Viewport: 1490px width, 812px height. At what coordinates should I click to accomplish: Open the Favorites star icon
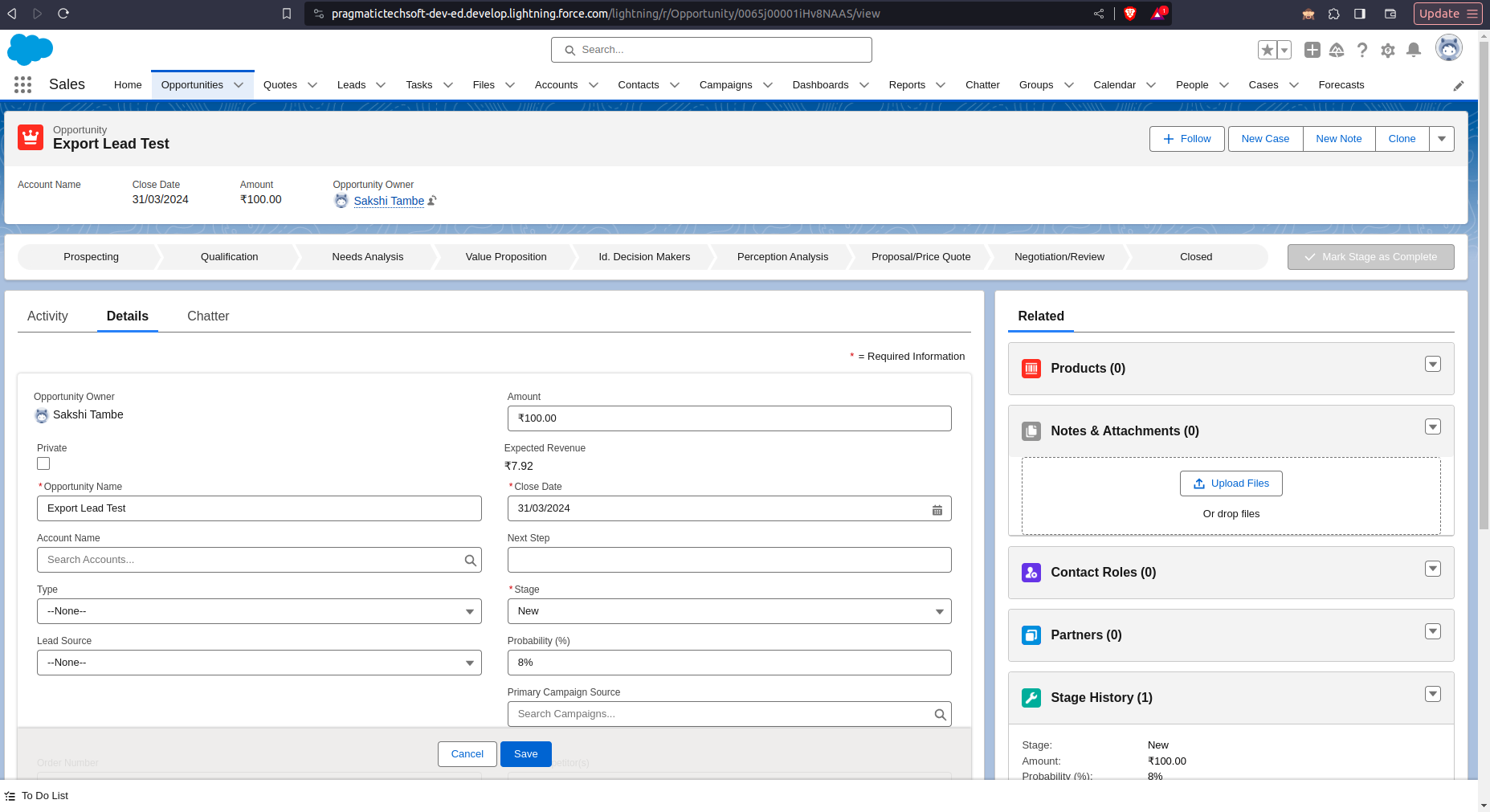tap(1268, 50)
